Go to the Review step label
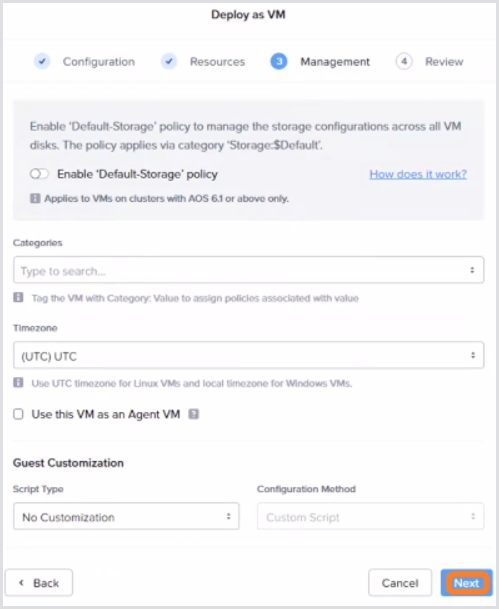 click(444, 62)
